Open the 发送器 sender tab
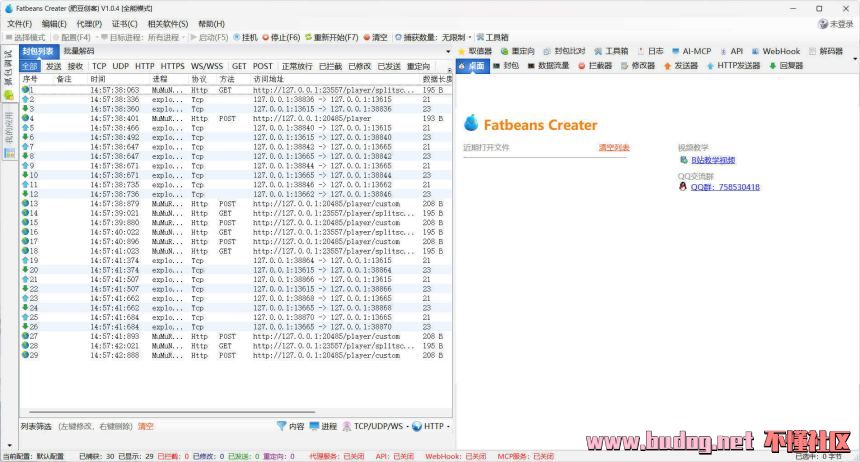The image size is (860, 462). click(x=681, y=65)
